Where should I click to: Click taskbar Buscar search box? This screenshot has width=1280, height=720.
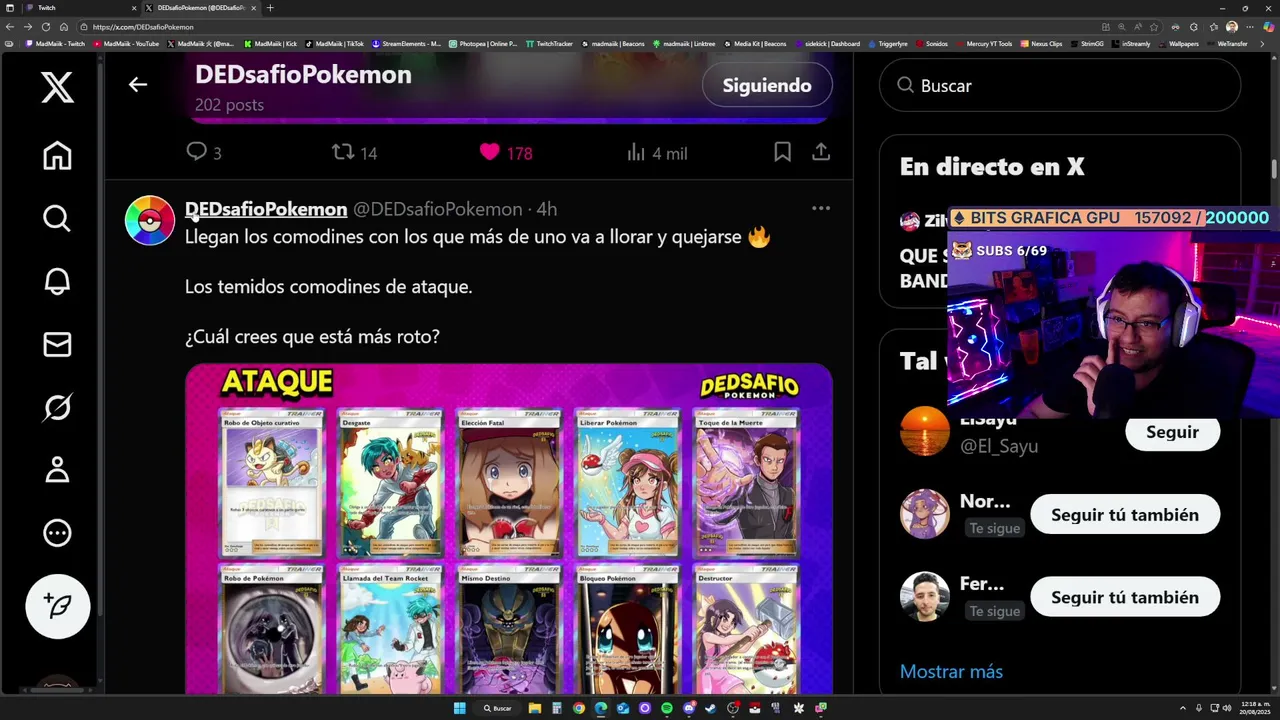(x=498, y=708)
